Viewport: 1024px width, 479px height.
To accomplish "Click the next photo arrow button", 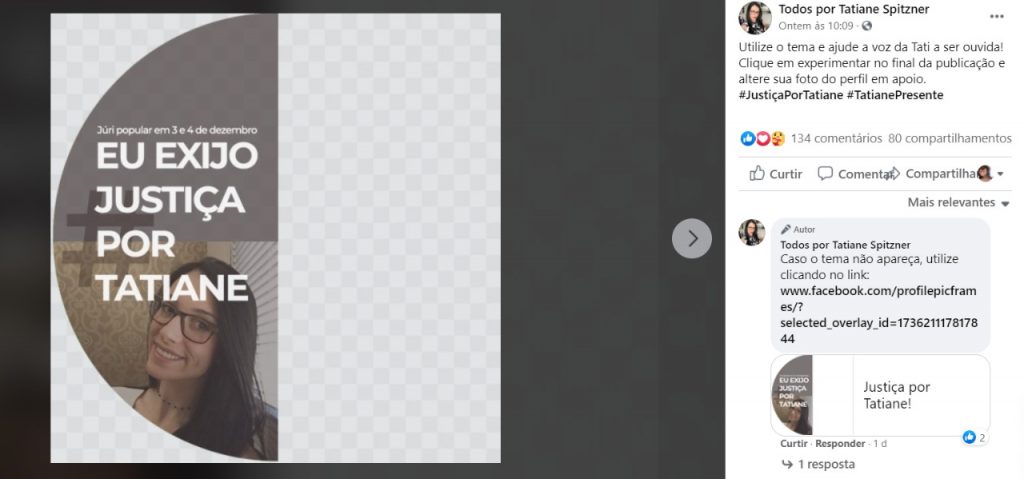I will click(692, 239).
